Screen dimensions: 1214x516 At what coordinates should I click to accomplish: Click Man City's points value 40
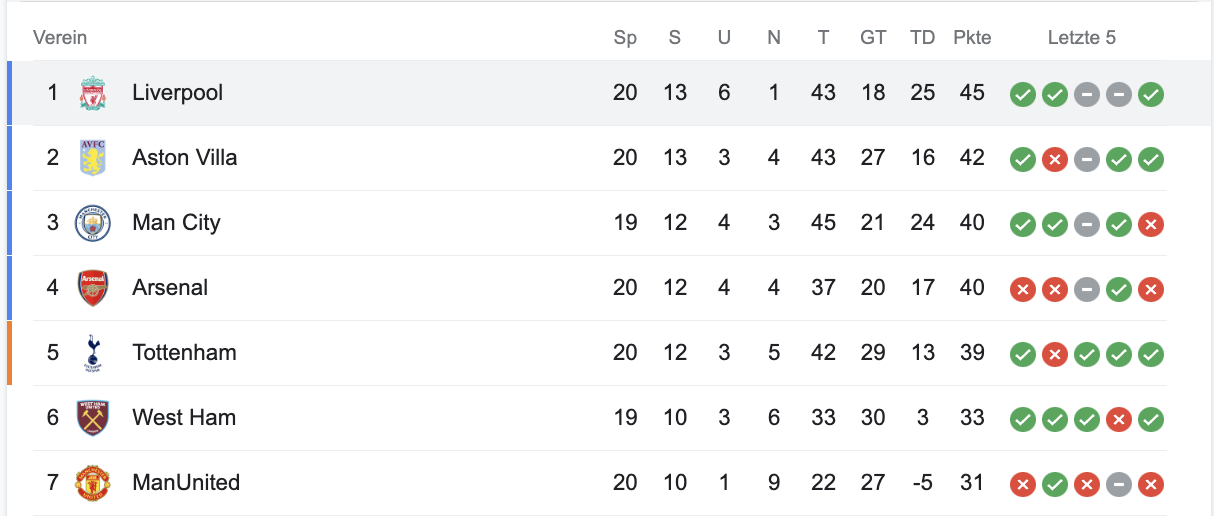point(972,223)
